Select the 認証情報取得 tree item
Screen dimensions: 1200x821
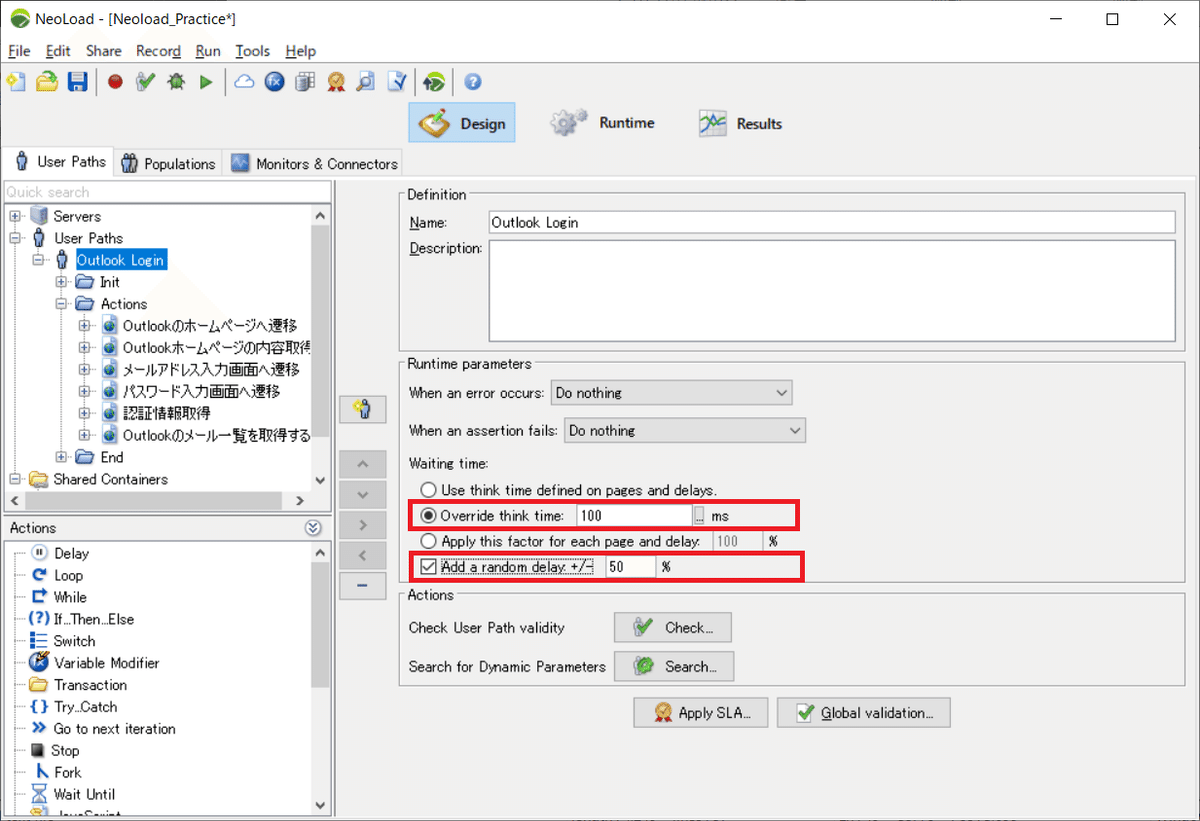tap(166, 413)
